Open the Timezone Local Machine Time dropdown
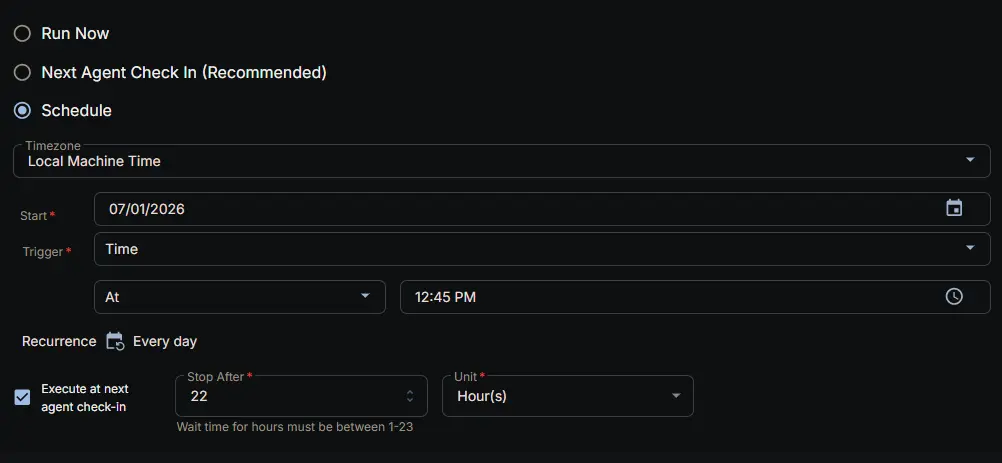 click(x=502, y=161)
